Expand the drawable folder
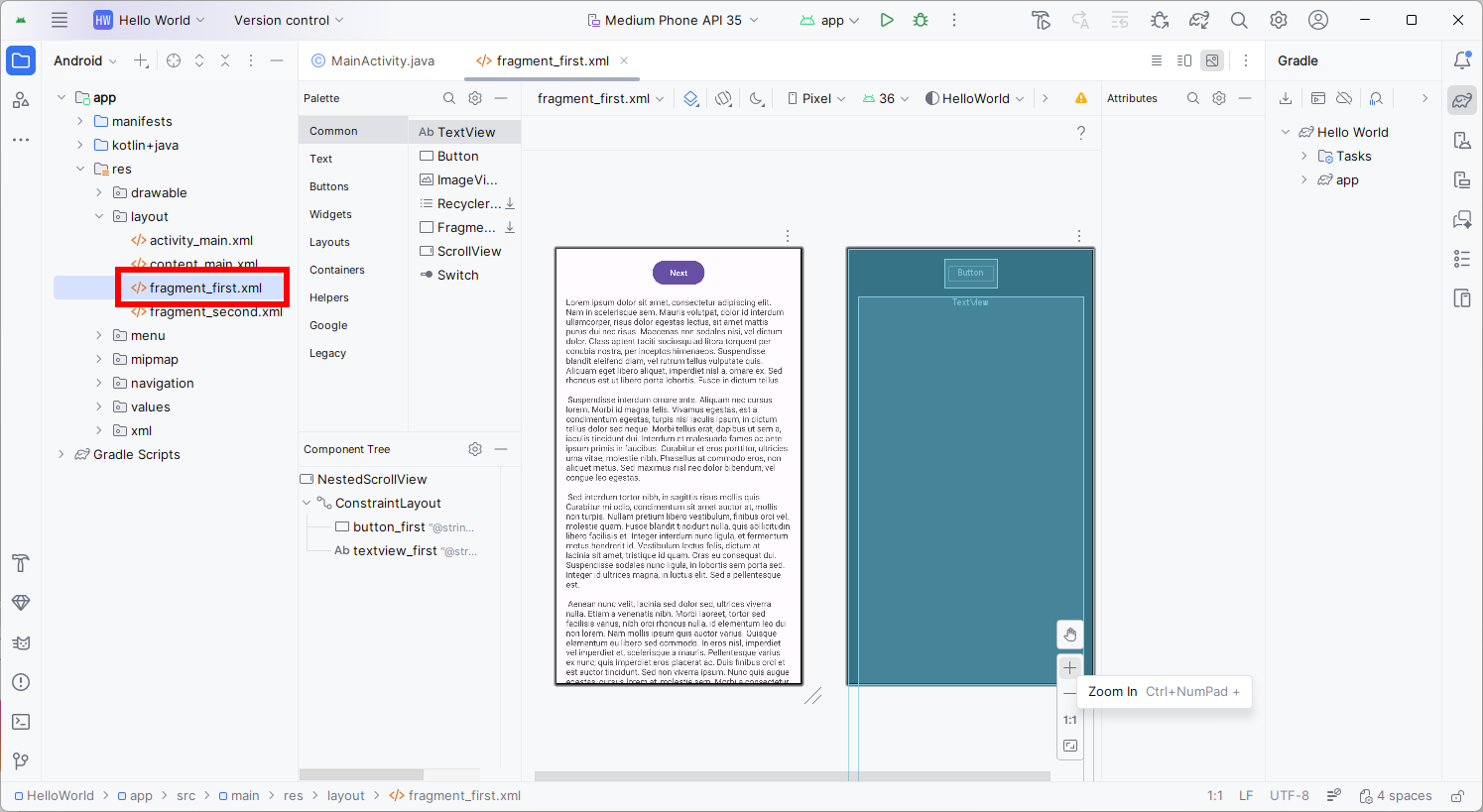The width and height of the screenshot is (1483, 812). tap(99, 193)
